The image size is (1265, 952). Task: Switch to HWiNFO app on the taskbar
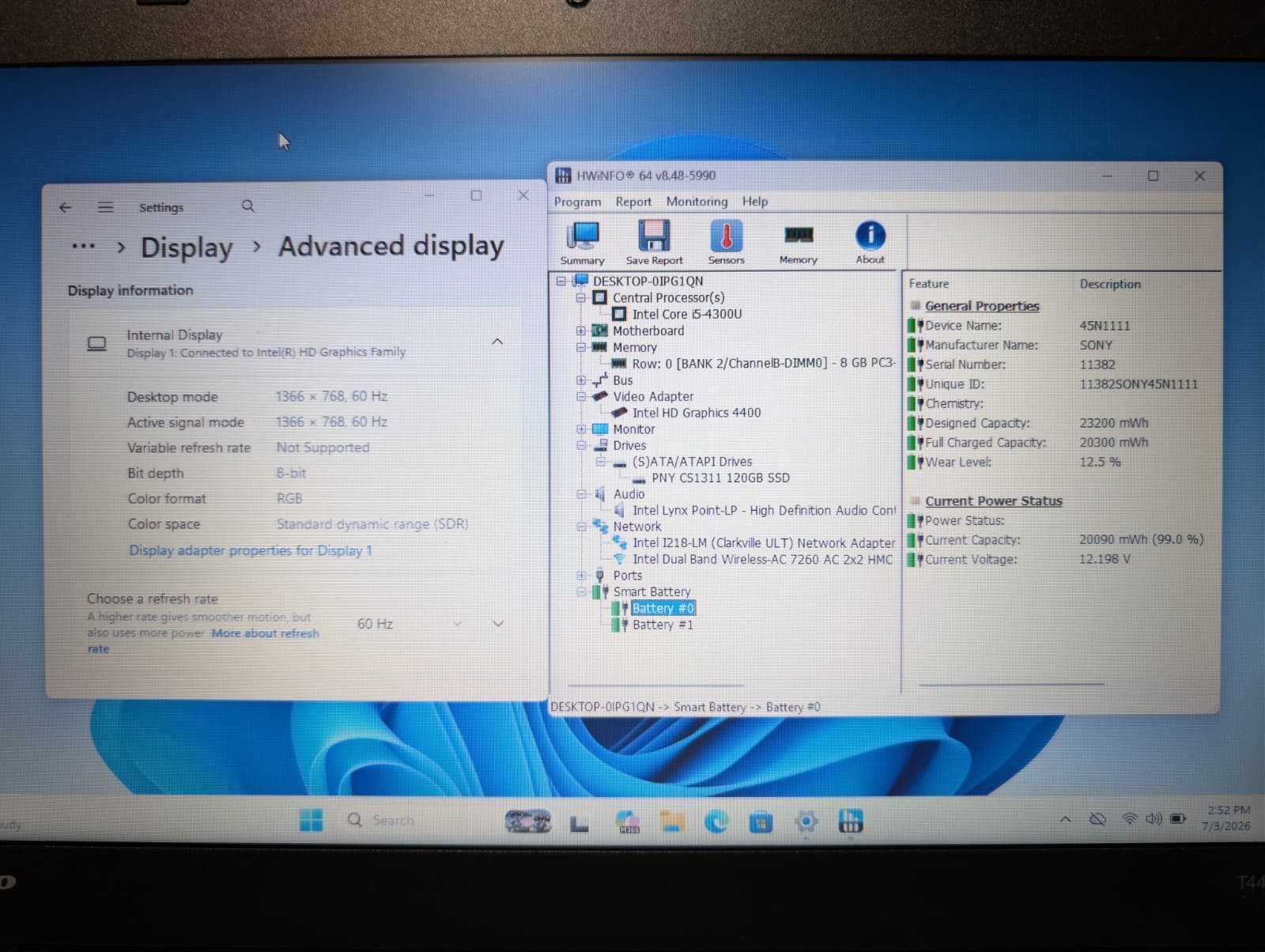pyautogui.click(x=851, y=822)
